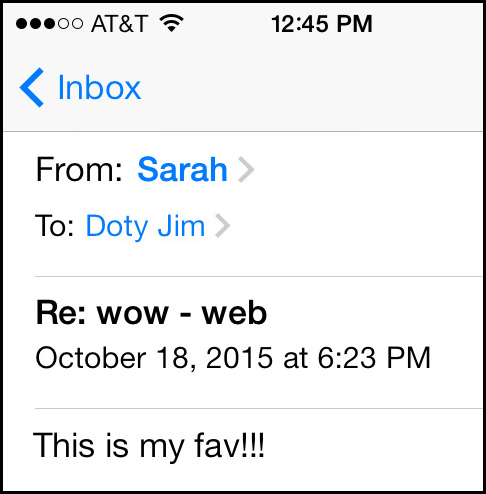Tap the 12:45 PM status bar clock
This screenshot has height=494, width=486.
[x=322, y=24]
